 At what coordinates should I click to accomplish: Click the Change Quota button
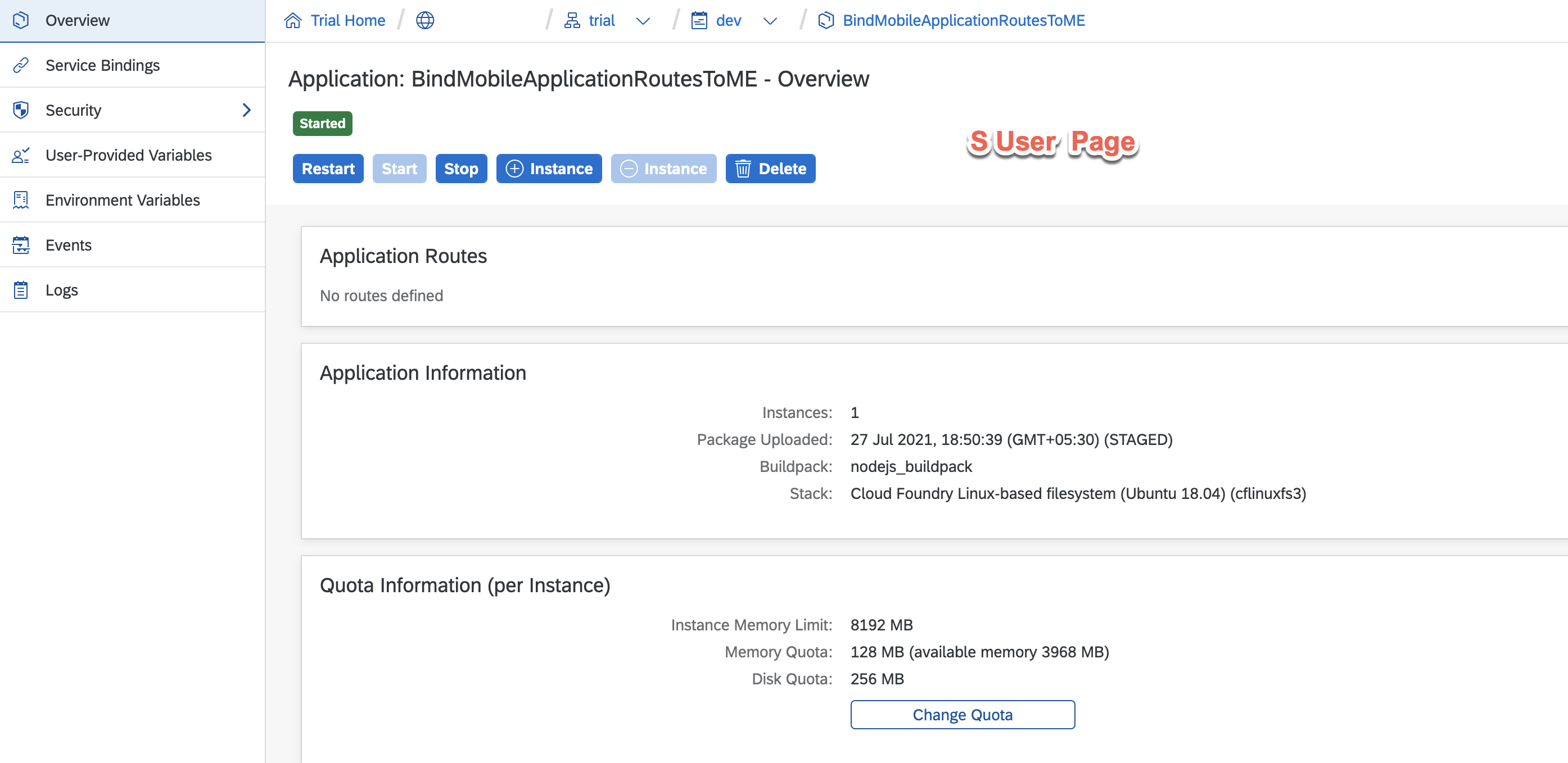tap(962, 714)
